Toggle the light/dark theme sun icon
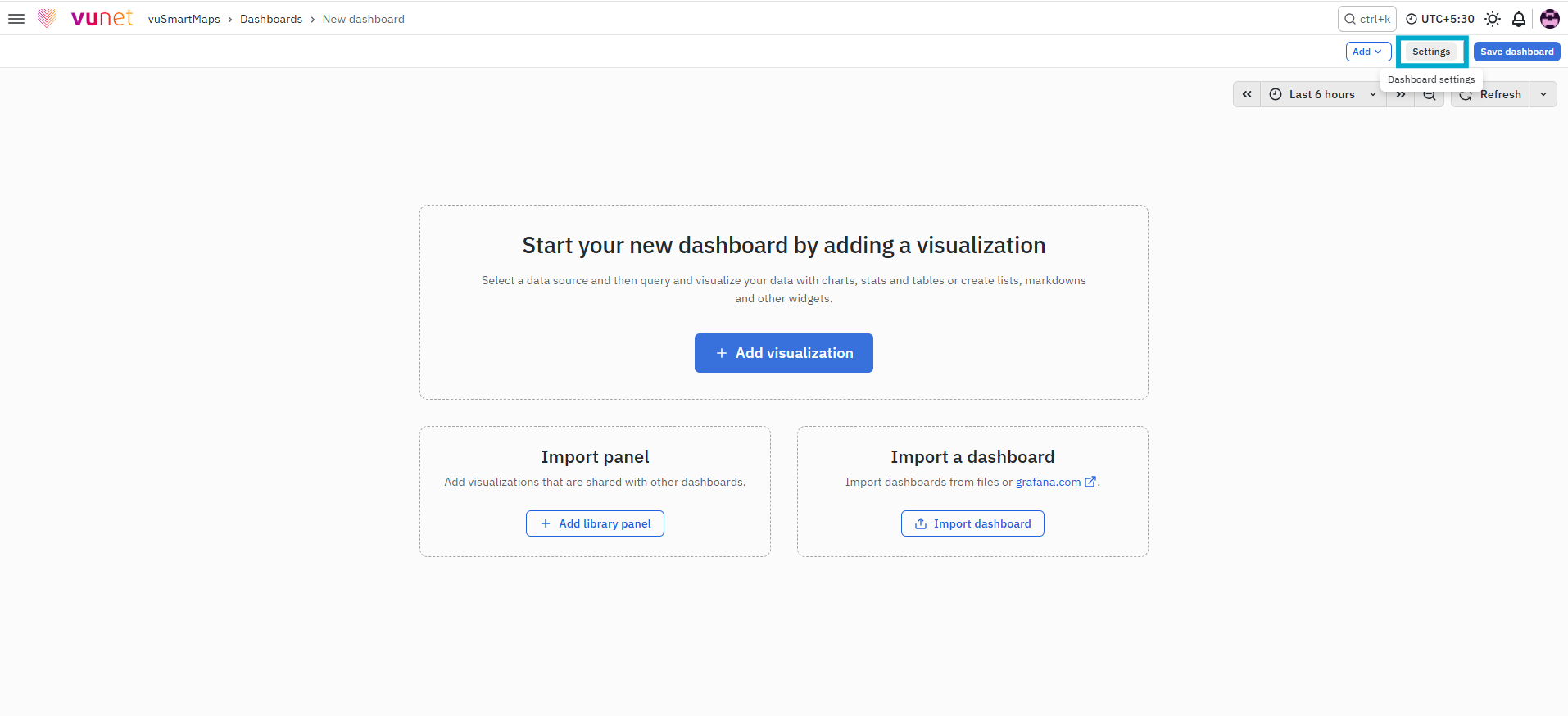 pyautogui.click(x=1493, y=19)
